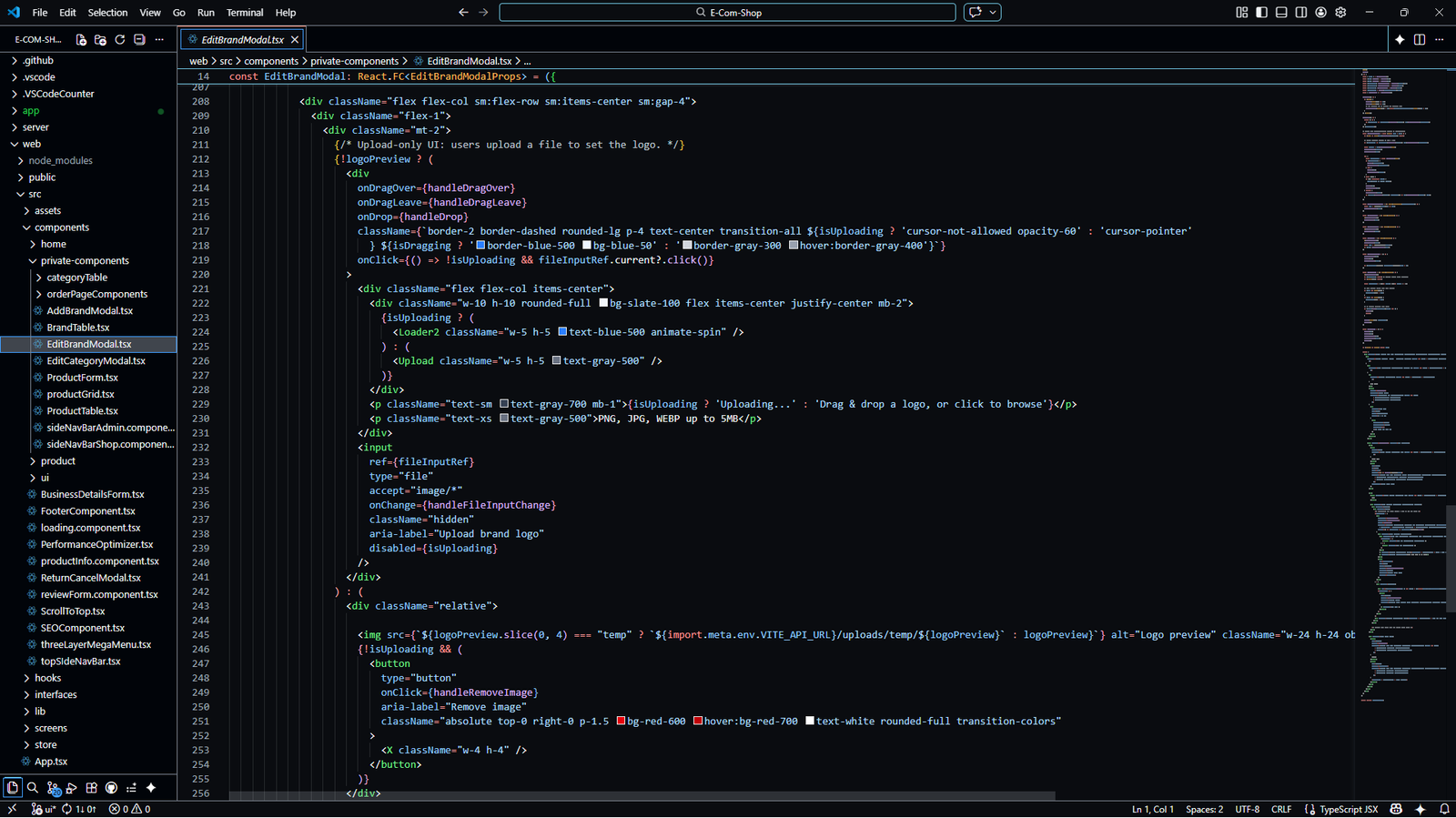Viewport: 1456px width, 818px height.
Task: Expand the server folder
Action: [35, 127]
